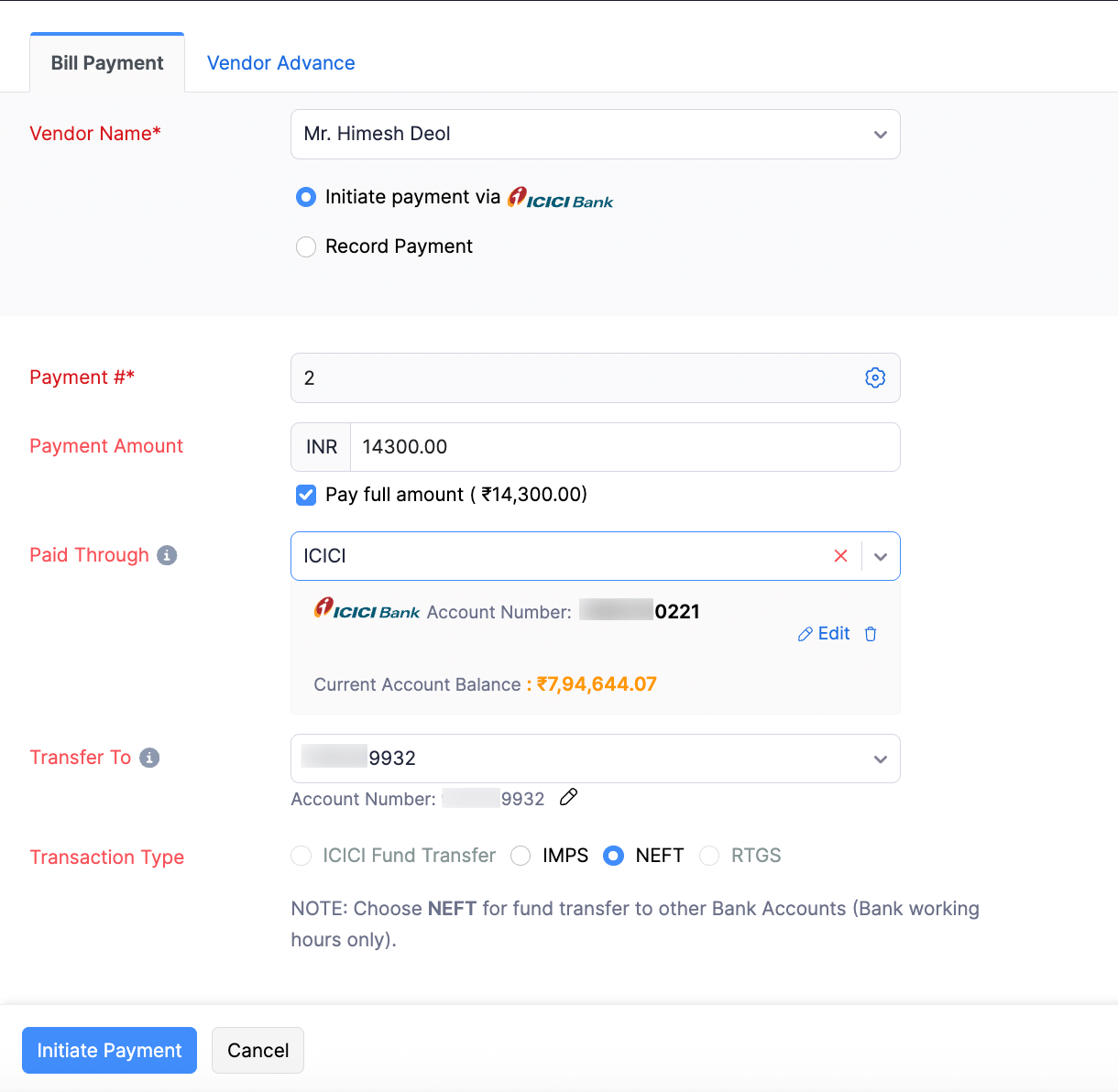Show info tooltip for Paid Through

[167, 555]
